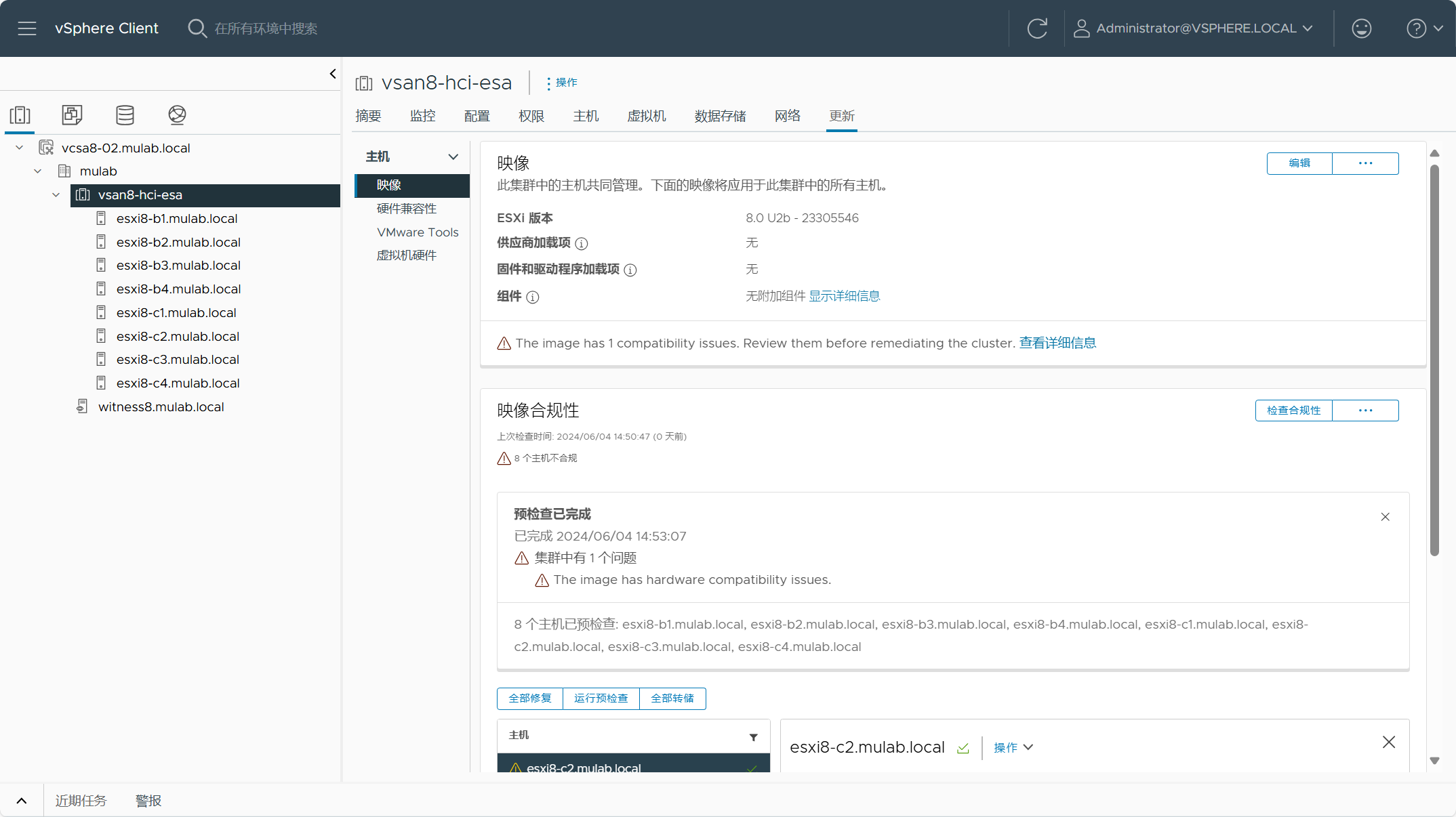Click info icon next to 固件和驱动程序加载项

(x=630, y=270)
